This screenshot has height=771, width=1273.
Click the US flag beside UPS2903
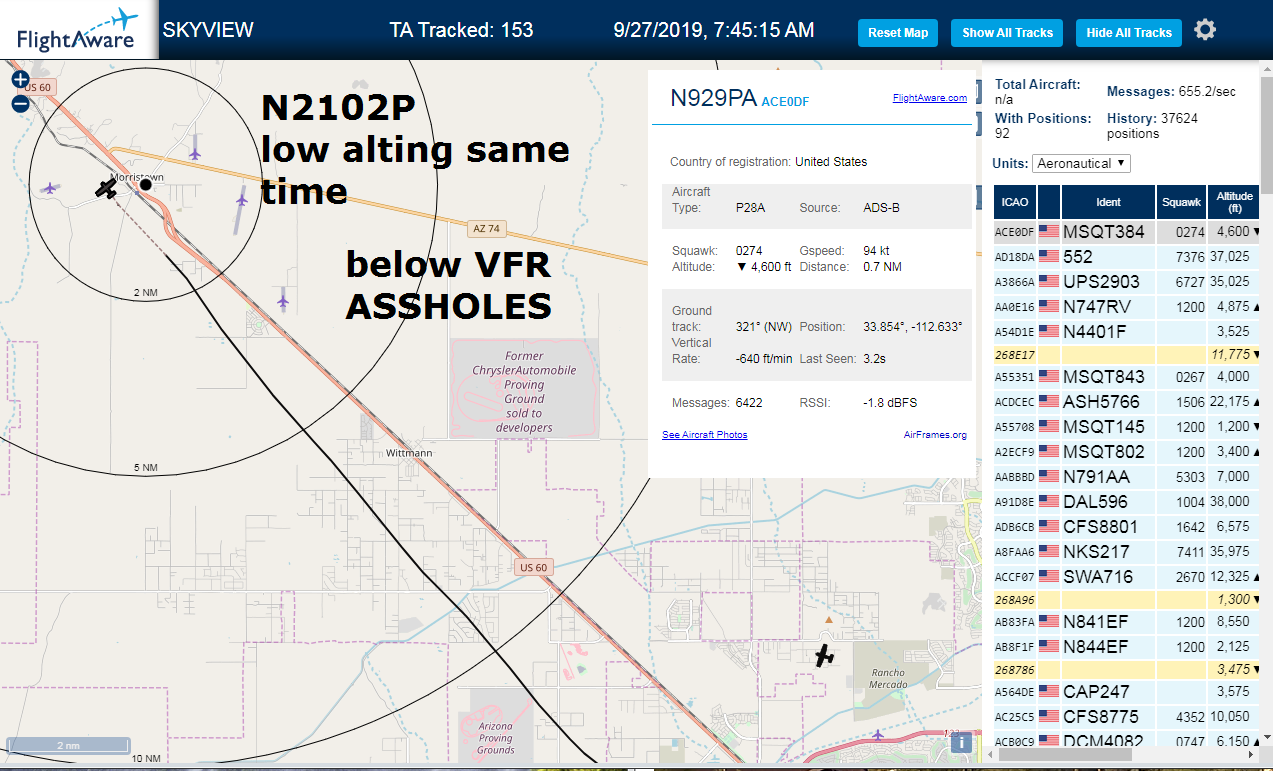(1049, 282)
